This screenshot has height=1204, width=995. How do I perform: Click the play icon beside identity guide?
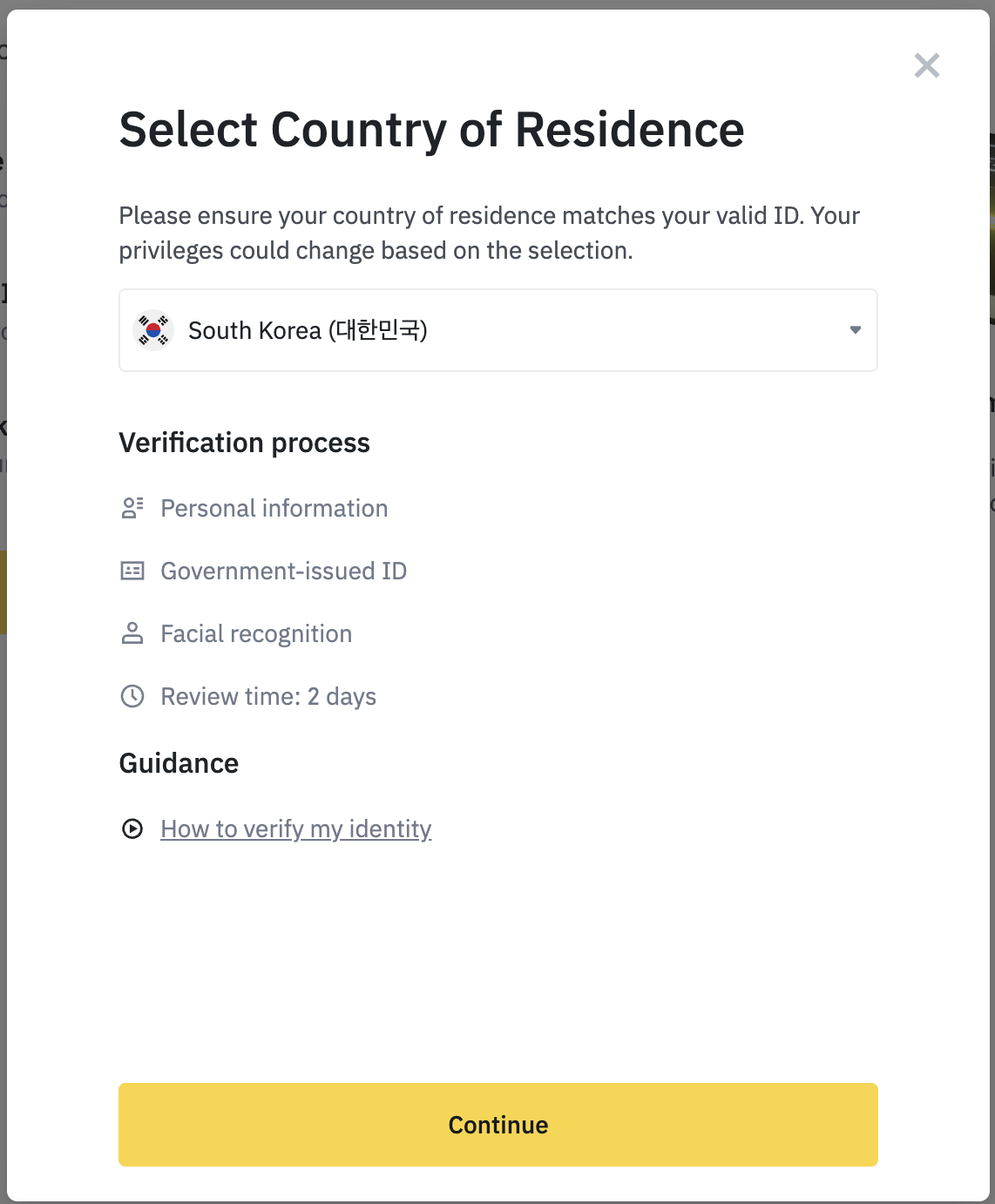tap(132, 829)
